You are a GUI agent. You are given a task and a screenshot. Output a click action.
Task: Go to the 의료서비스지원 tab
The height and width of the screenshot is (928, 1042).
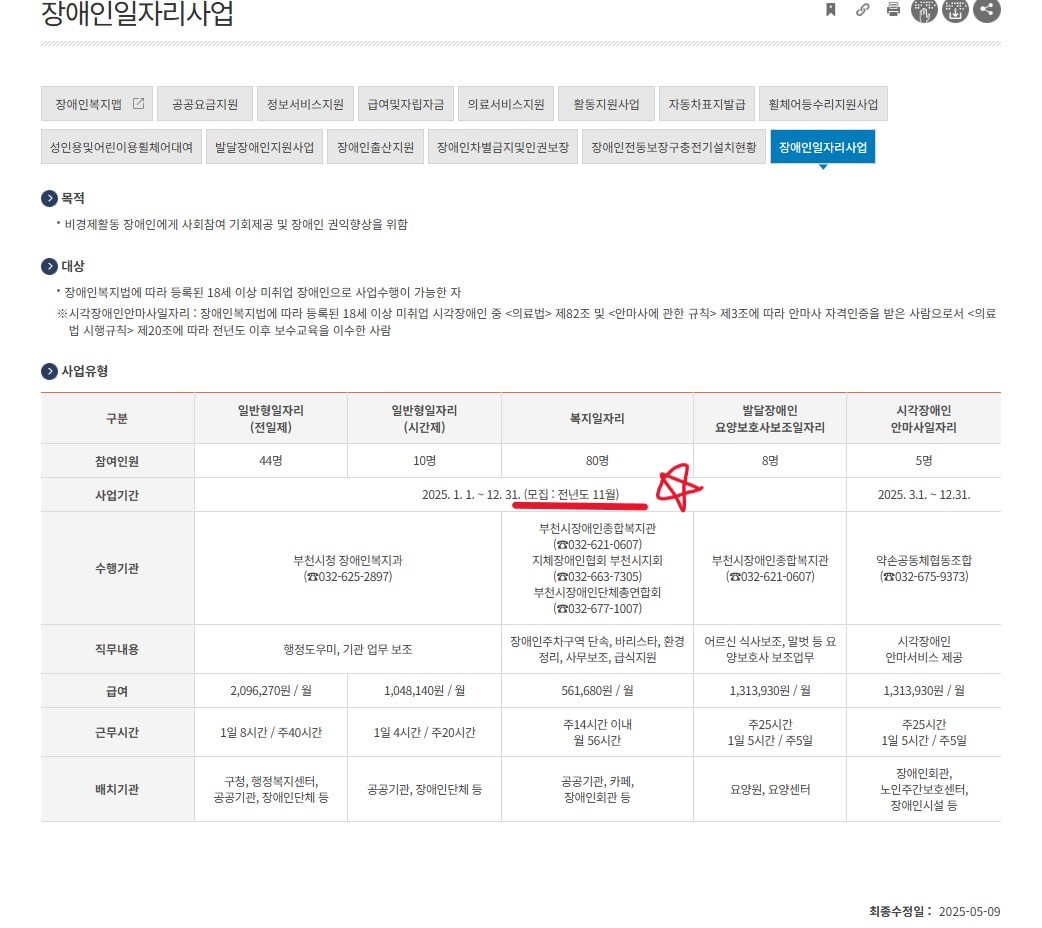[x=506, y=104]
